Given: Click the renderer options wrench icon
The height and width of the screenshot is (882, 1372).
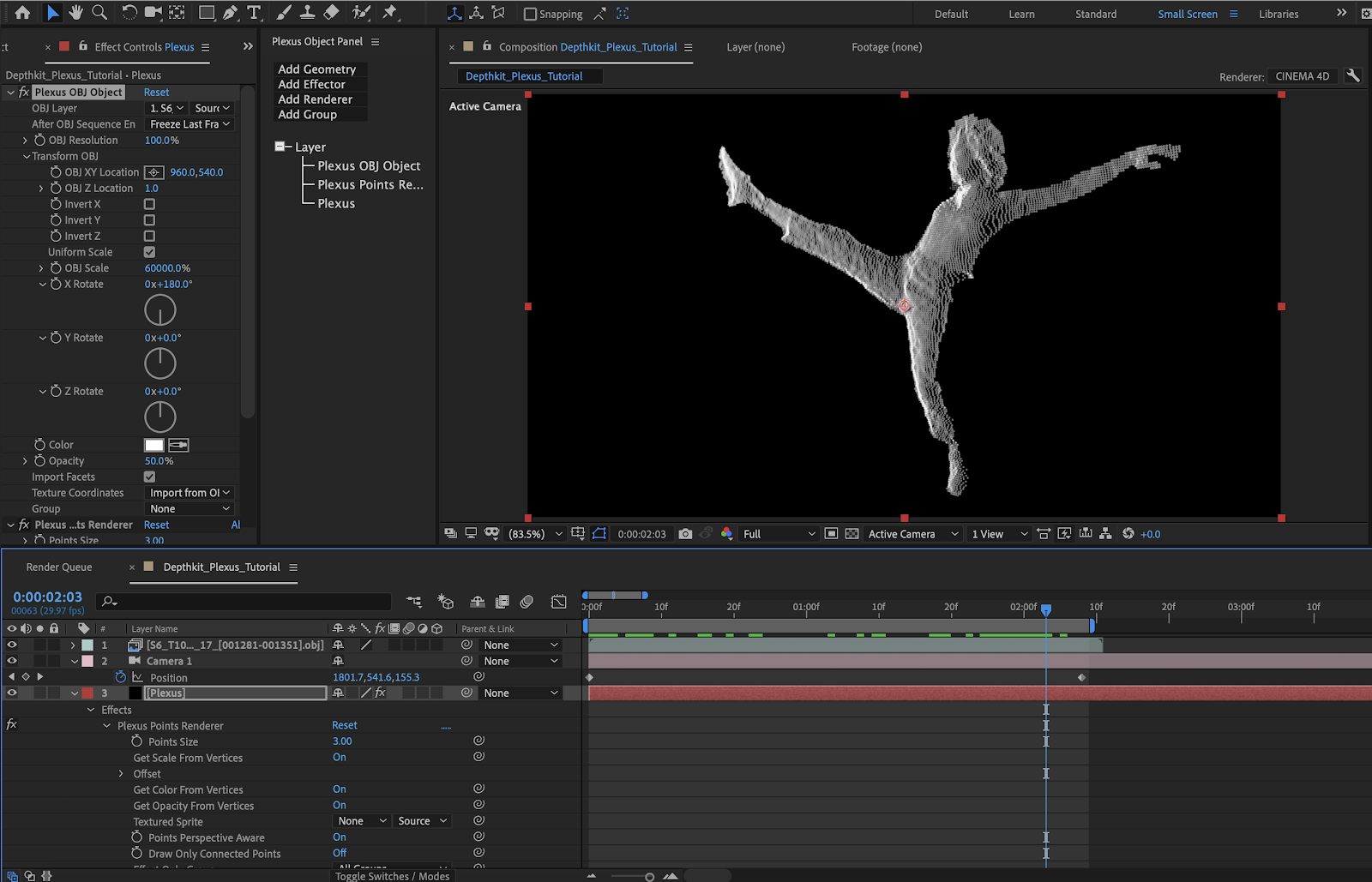Looking at the screenshot, I should coord(1353,75).
